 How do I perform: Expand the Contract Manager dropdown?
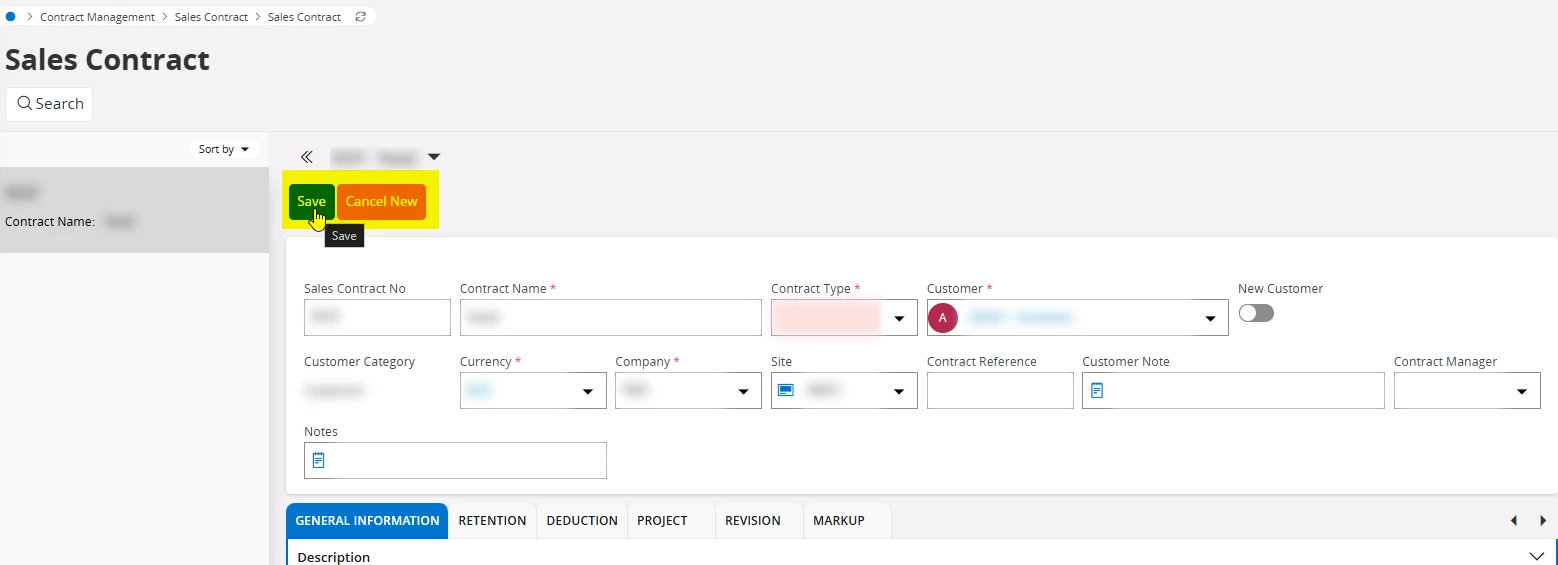tap(1522, 392)
